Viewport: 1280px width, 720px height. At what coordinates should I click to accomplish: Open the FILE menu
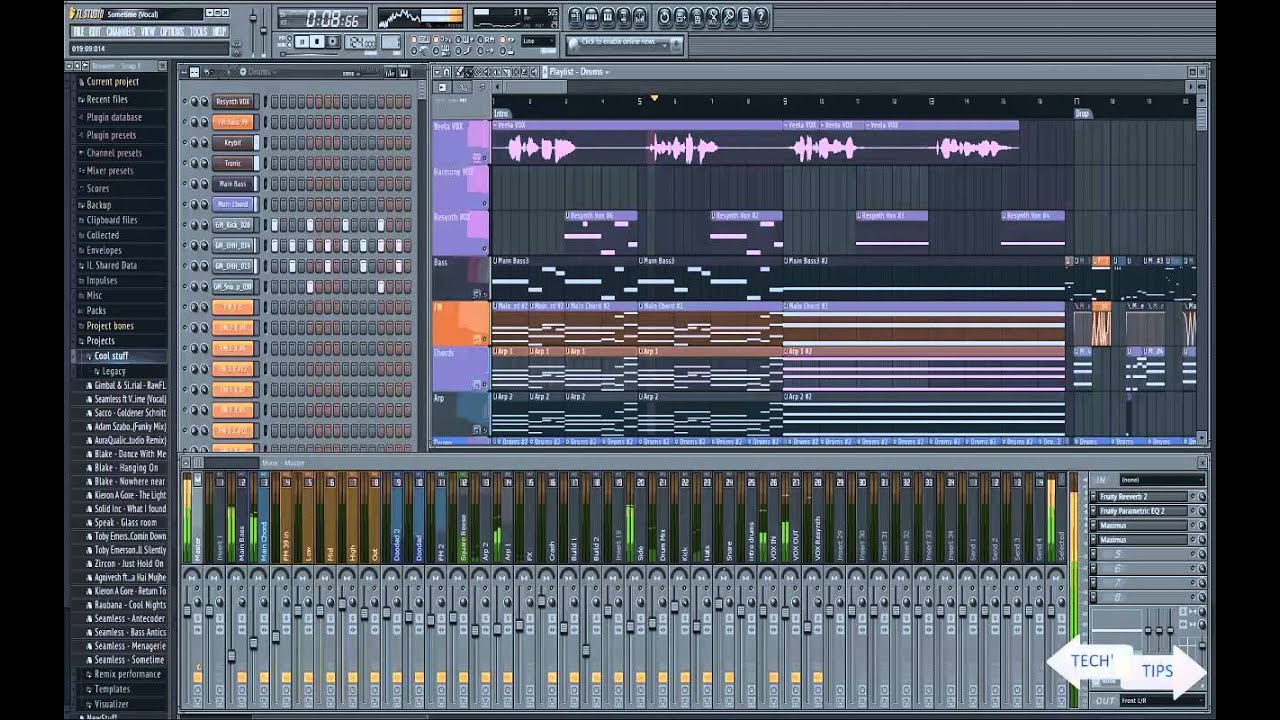pyautogui.click(x=78, y=32)
